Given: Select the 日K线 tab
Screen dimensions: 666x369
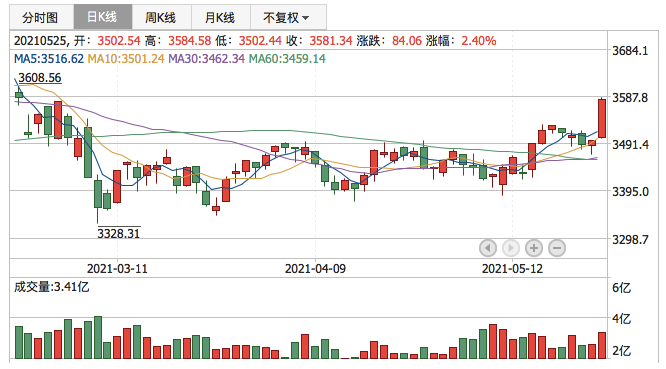Looking at the screenshot, I should (103, 17).
